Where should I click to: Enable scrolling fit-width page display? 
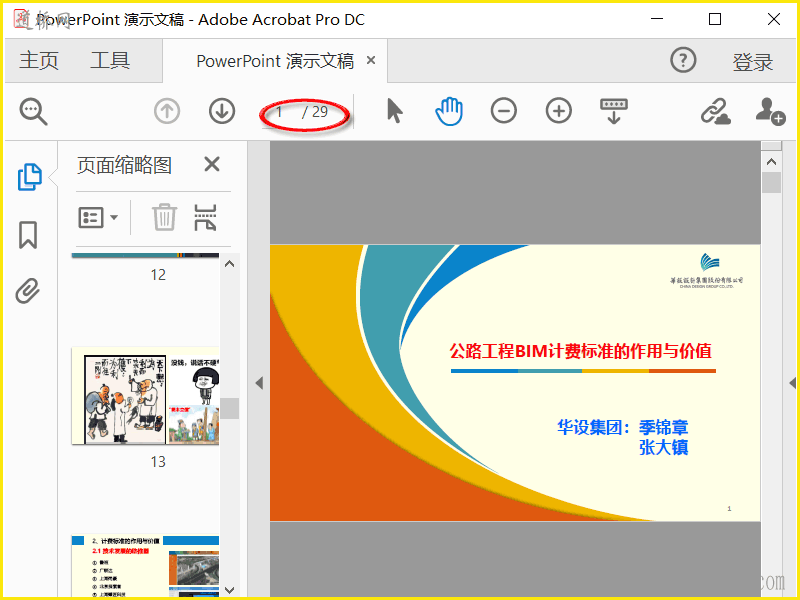614,111
